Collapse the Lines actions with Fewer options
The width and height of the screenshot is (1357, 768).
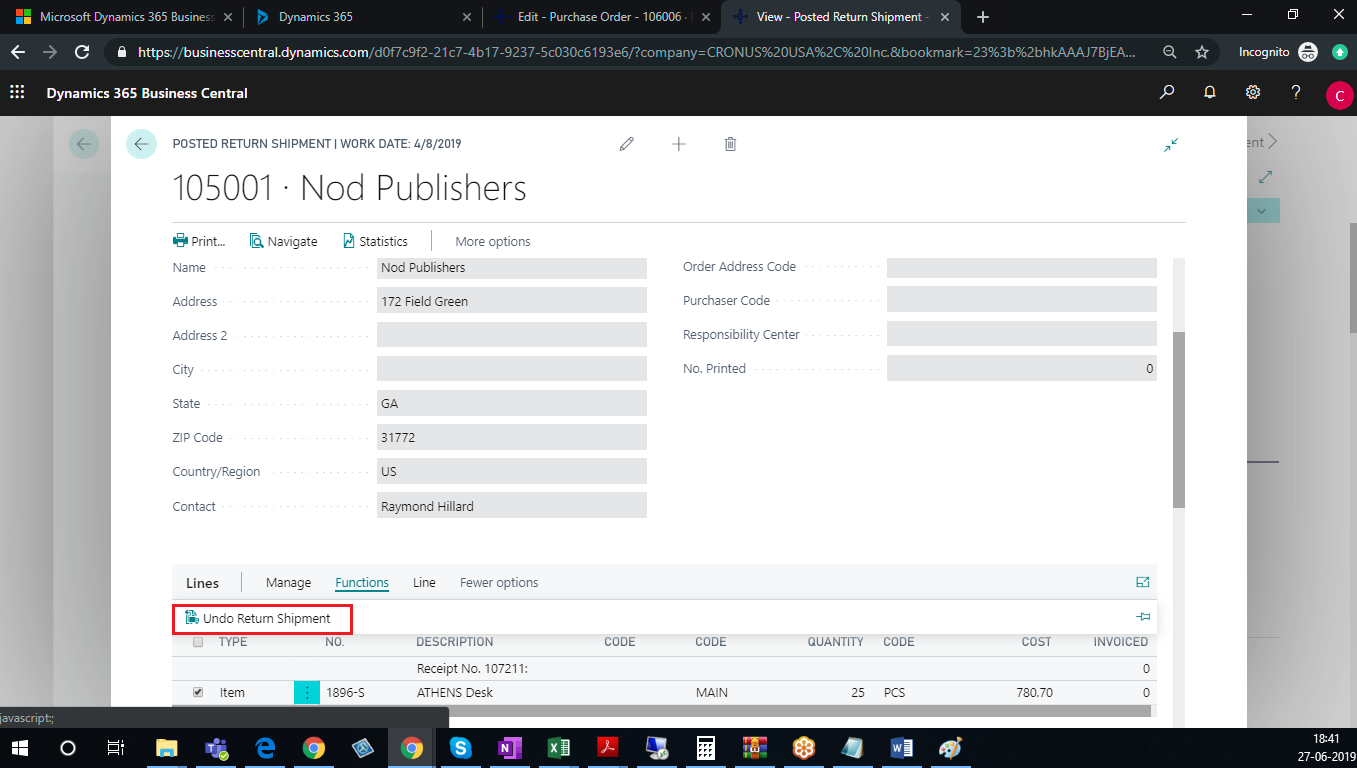[499, 582]
